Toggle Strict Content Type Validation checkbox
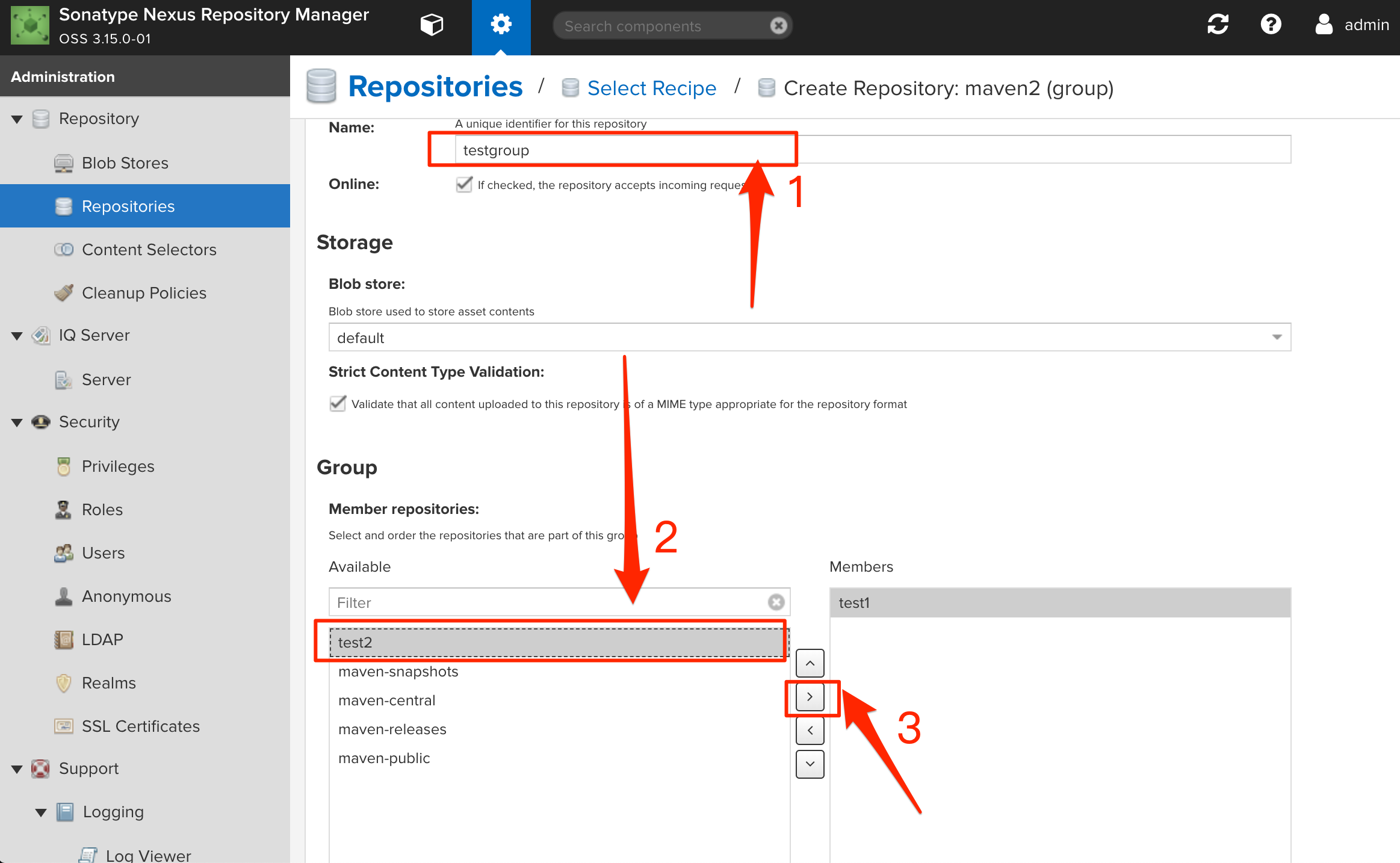Image resolution: width=1400 pixels, height=863 pixels. pyautogui.click(x=338, y=403)
